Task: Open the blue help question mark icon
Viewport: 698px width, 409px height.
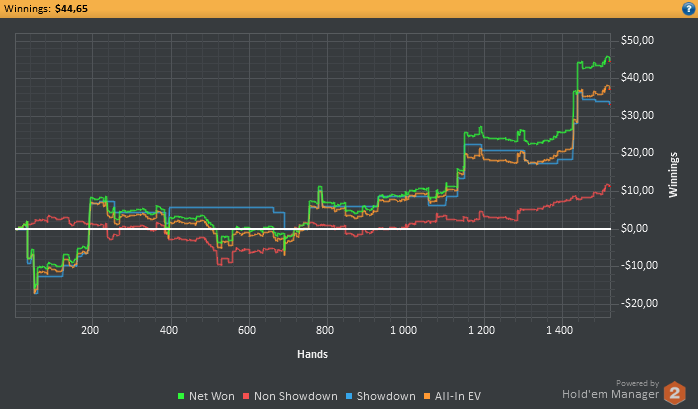Action: pyautogui.click(x=688, y=8)
